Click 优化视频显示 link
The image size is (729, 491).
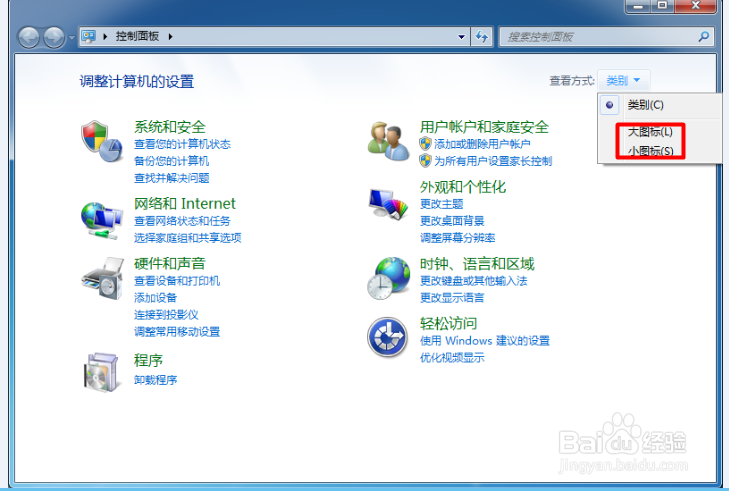pos(452,358)
